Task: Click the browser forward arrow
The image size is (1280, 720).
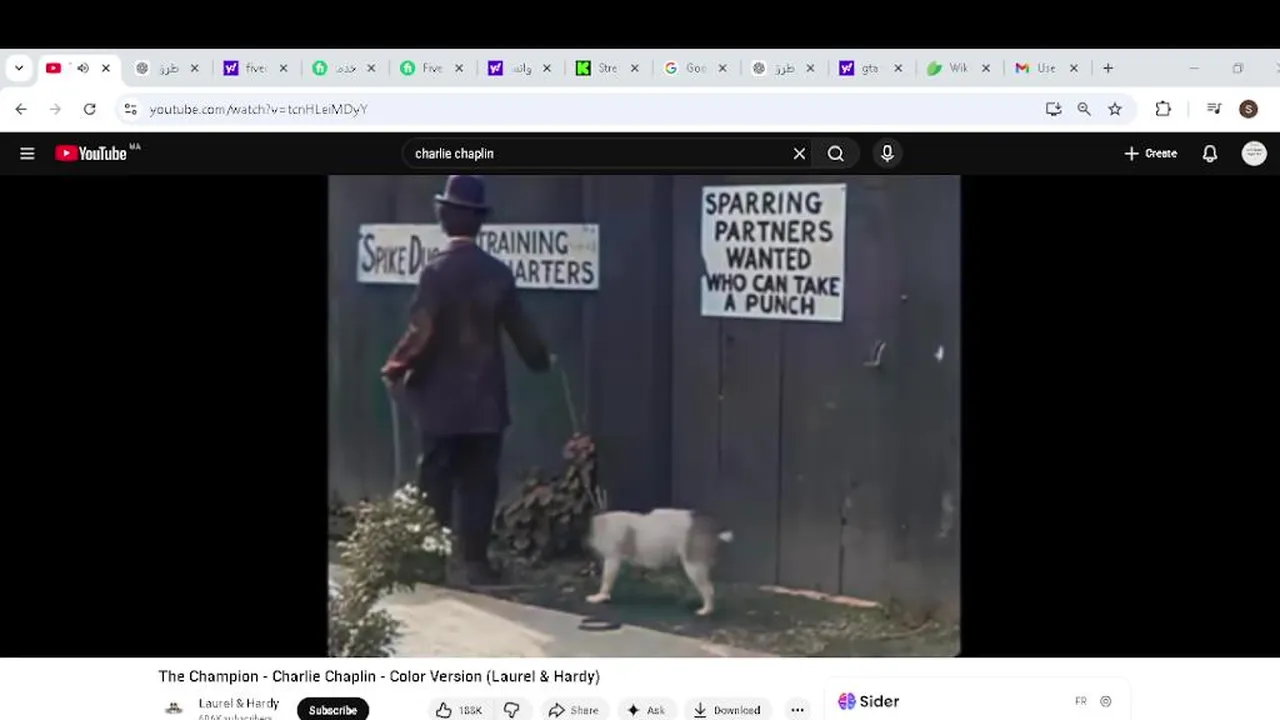Action: [x=55, y=109]
